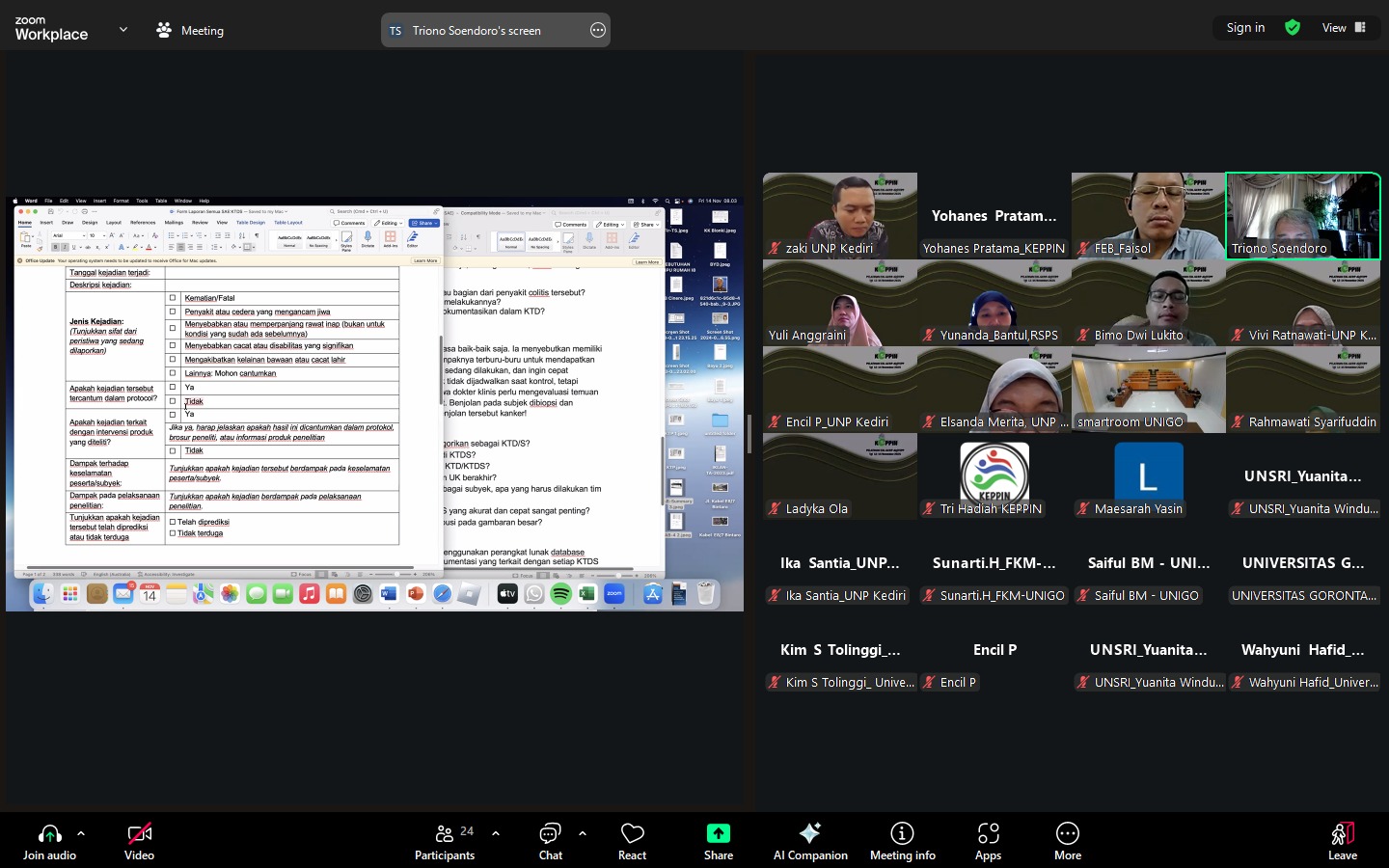
Task: Click the React heart icon
Action: coord(632,835)
